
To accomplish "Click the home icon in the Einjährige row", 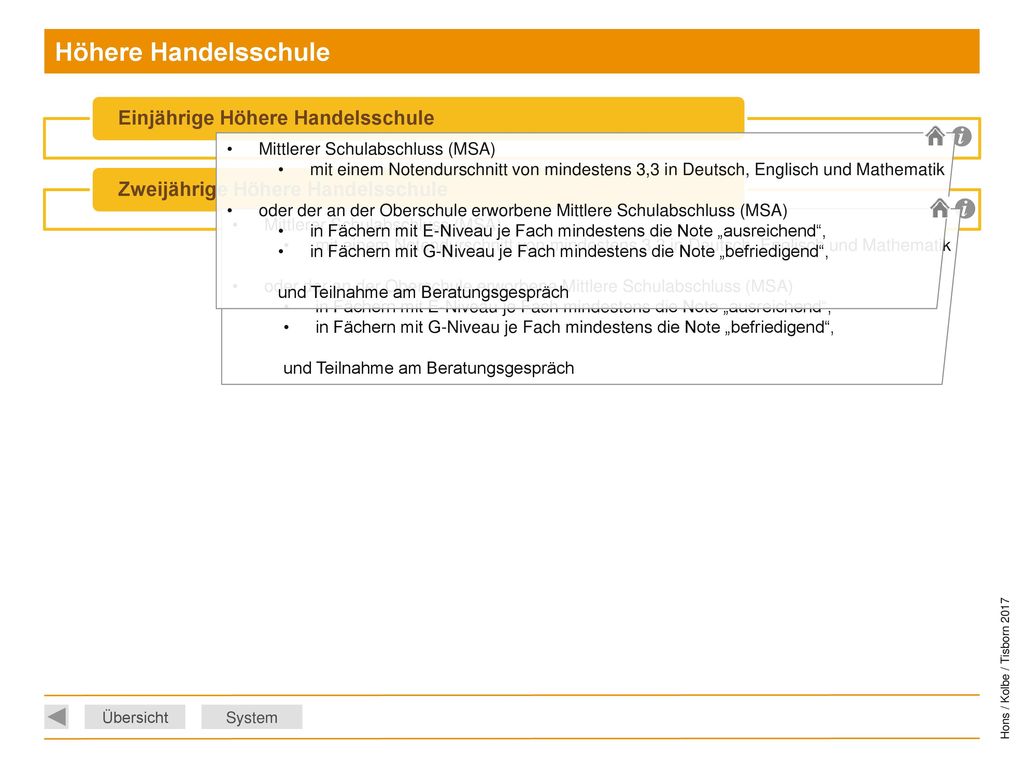I will coord(935,136).
